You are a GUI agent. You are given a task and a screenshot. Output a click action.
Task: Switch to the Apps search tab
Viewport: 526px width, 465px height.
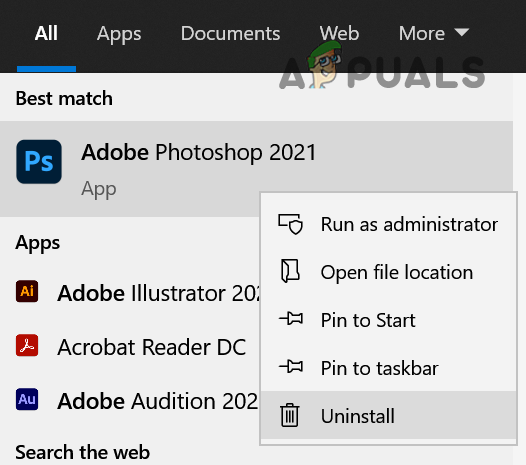119,34
